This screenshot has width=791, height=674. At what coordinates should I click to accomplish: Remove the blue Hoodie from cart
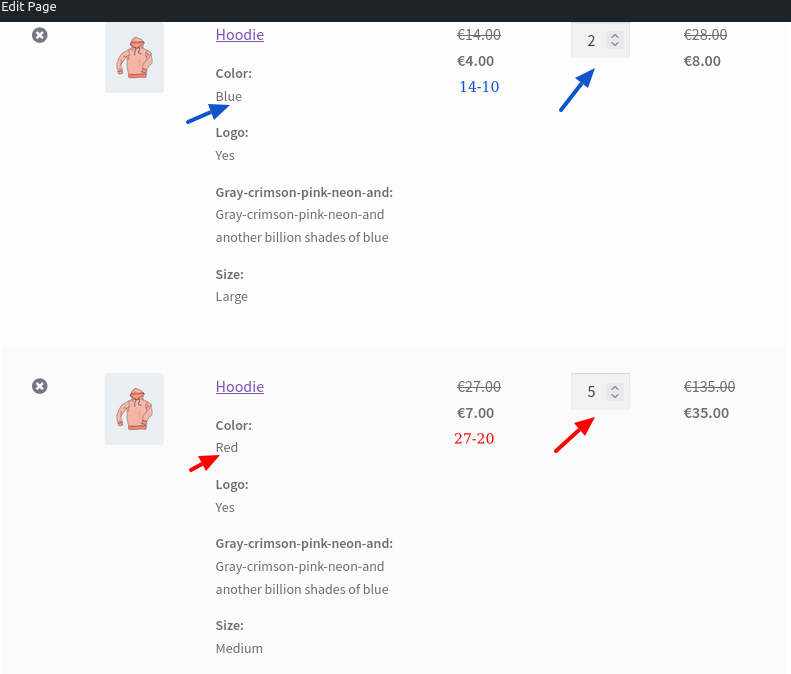click(40, 35)
